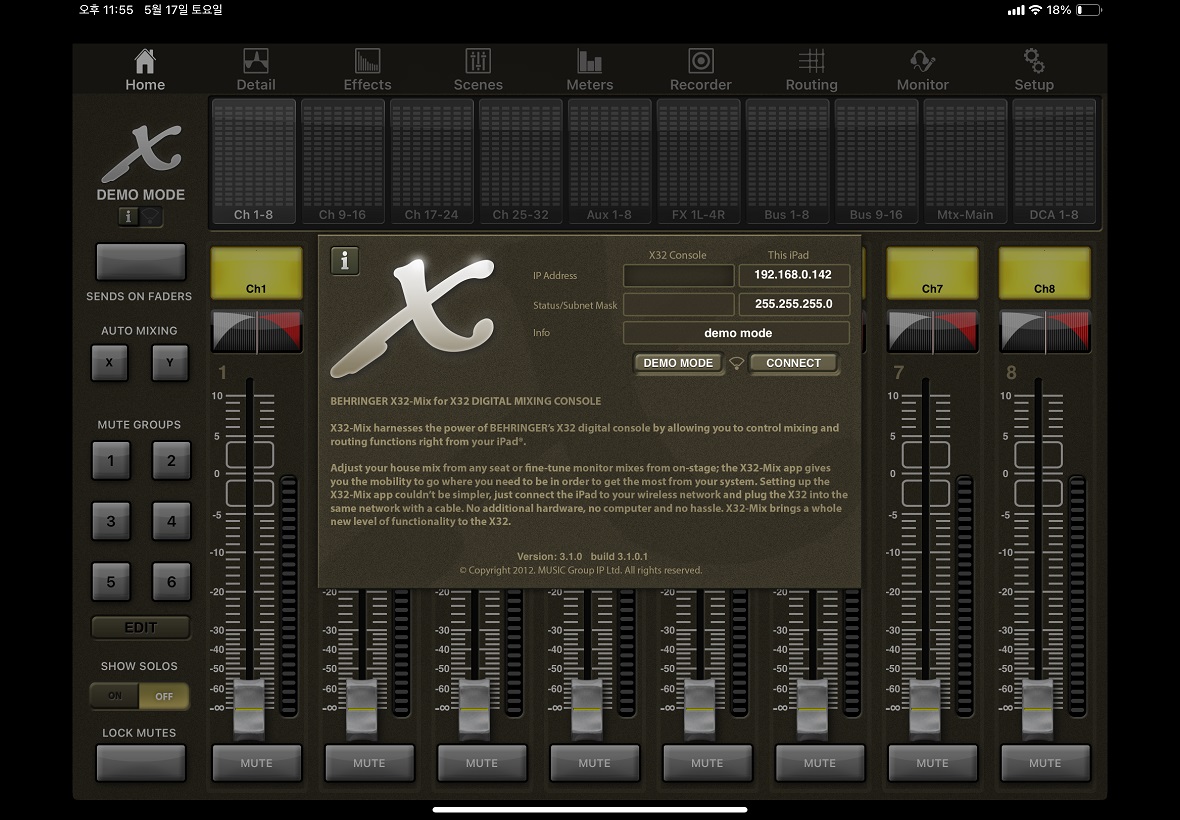Screen dimensions: 1180x820
Task: Select the Ch 1-8 meter bank
Action: (254, 162)
